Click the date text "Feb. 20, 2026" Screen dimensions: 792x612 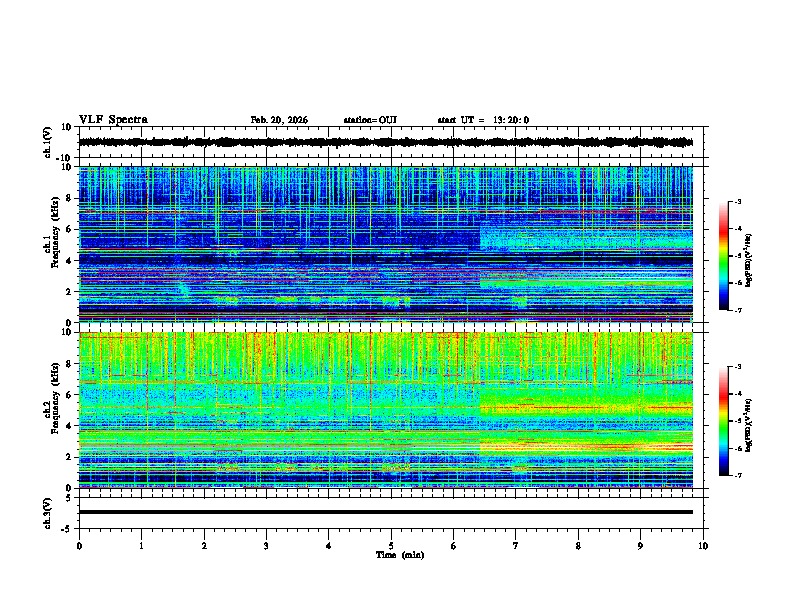pos(279,120)
